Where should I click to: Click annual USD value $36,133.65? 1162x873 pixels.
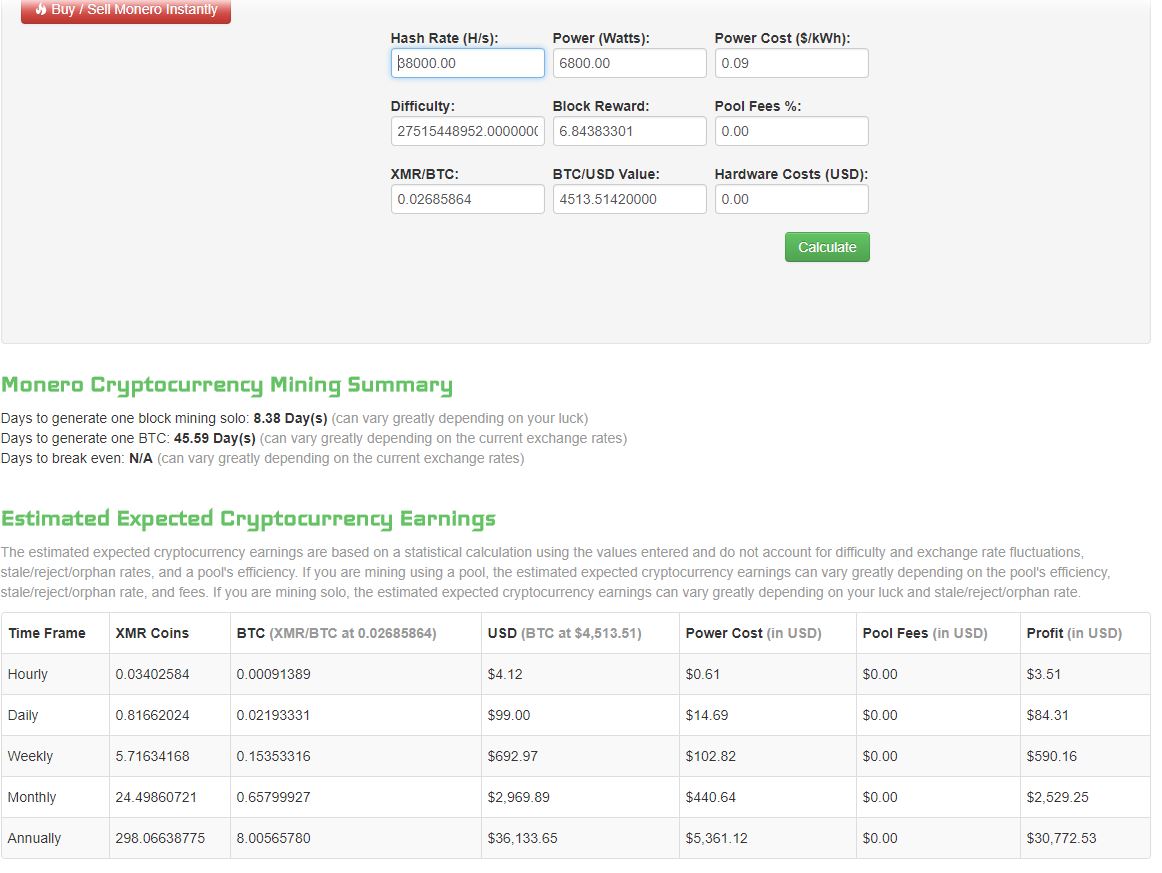click(x=522, y=838)
